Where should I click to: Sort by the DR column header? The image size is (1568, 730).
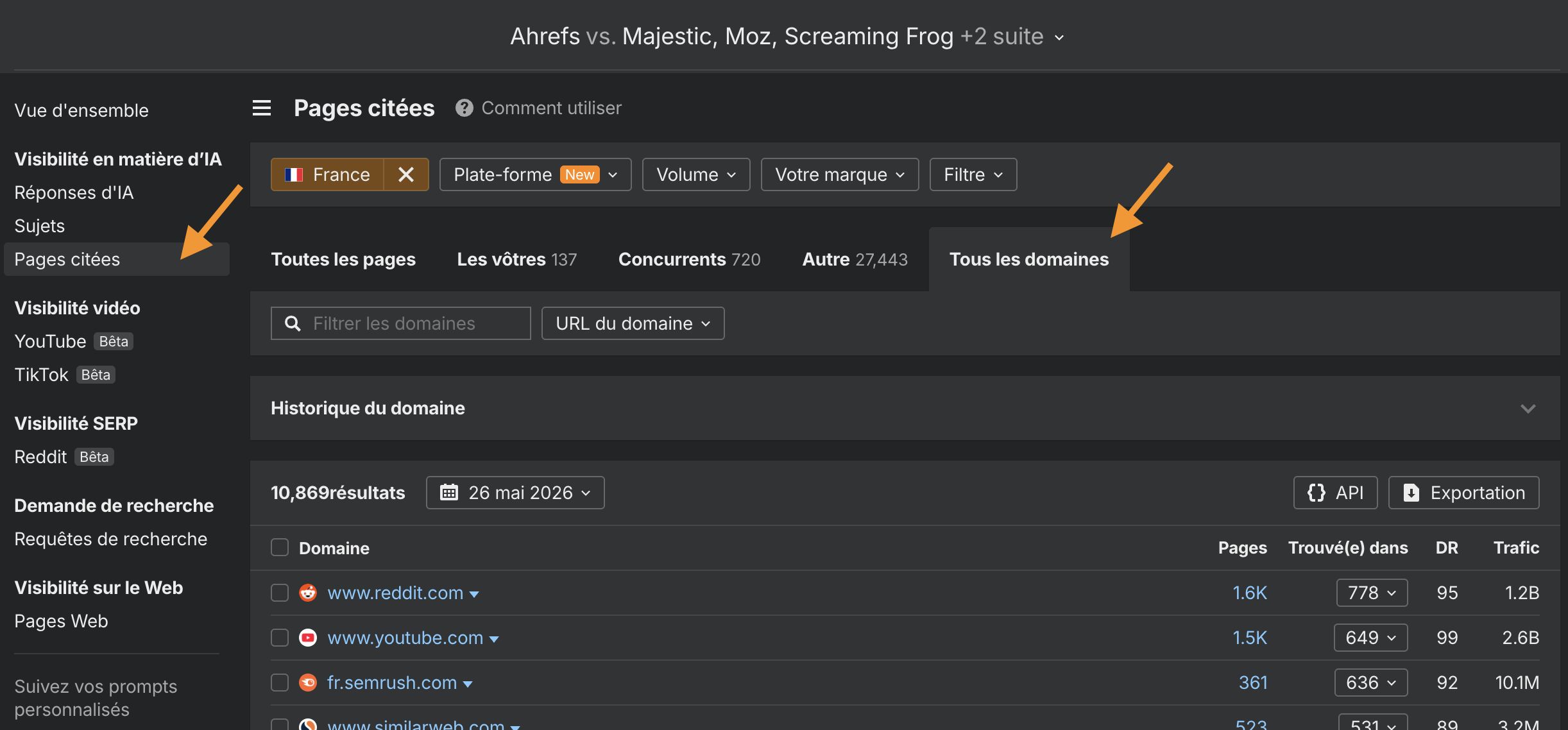1447,547
